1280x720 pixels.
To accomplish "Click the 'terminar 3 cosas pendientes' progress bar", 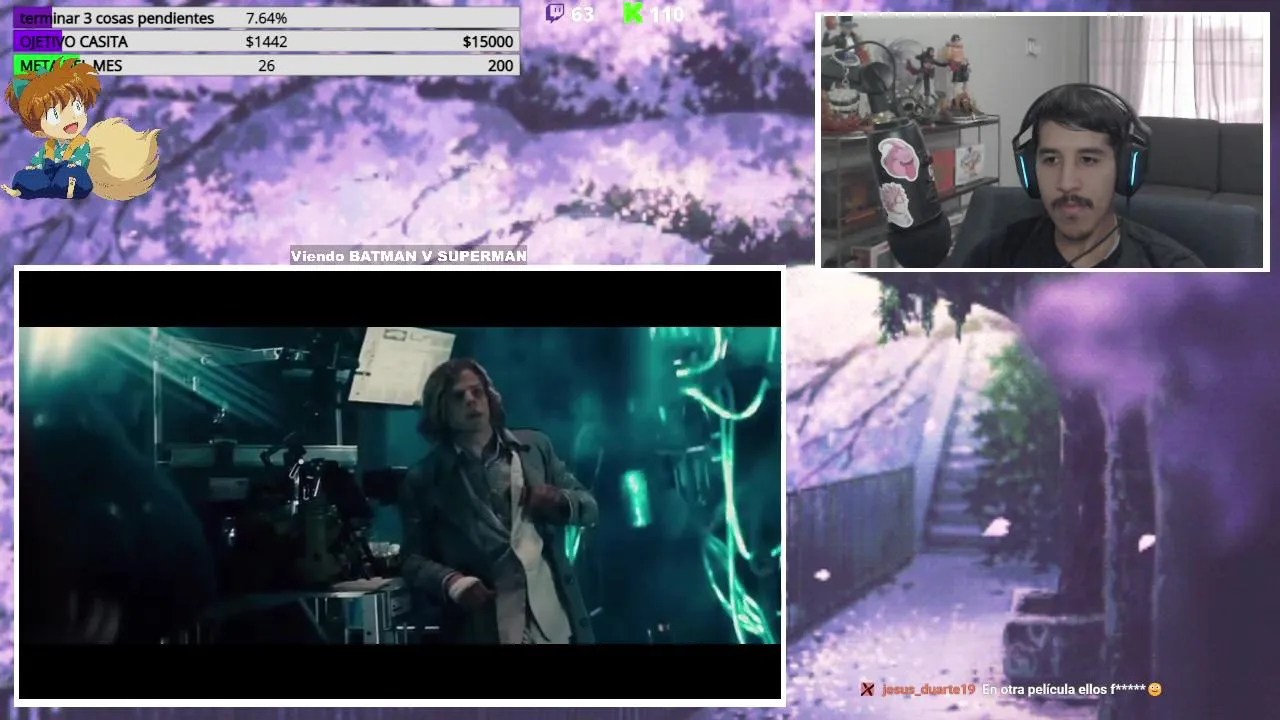I will pos(266,18).
